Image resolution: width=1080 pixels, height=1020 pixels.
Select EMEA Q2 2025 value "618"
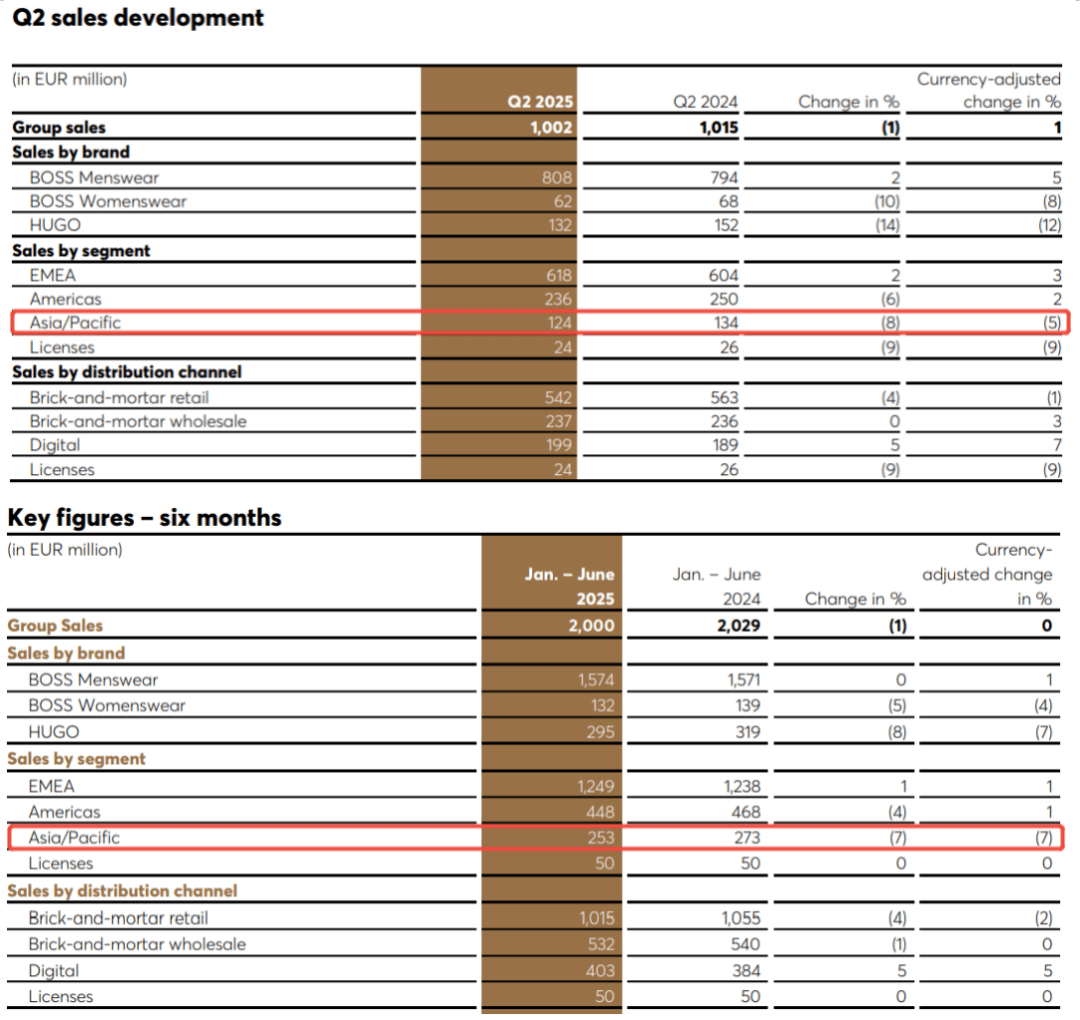tap(559, 275)
